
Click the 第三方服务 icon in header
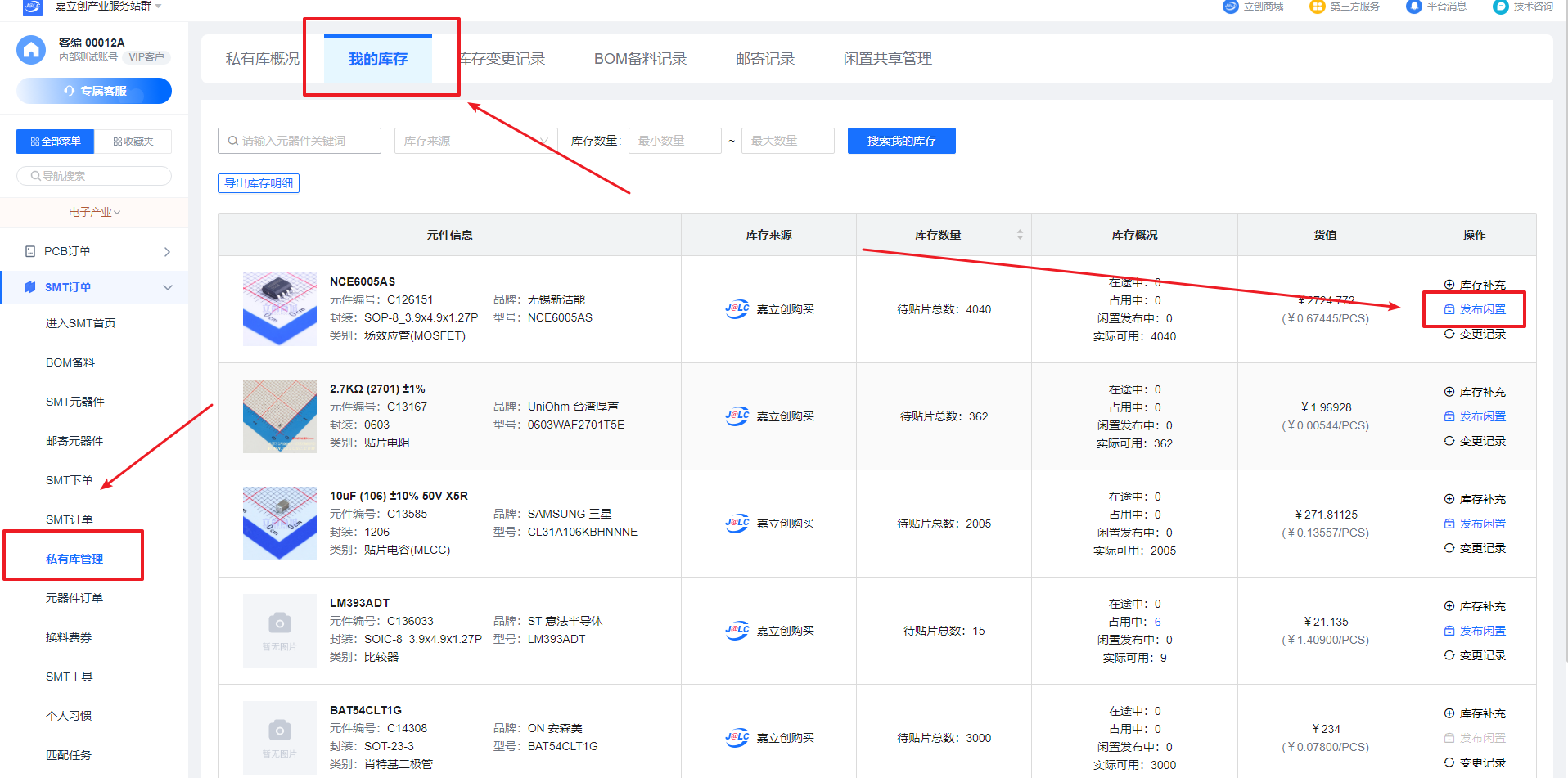[x=1317, y=7]
